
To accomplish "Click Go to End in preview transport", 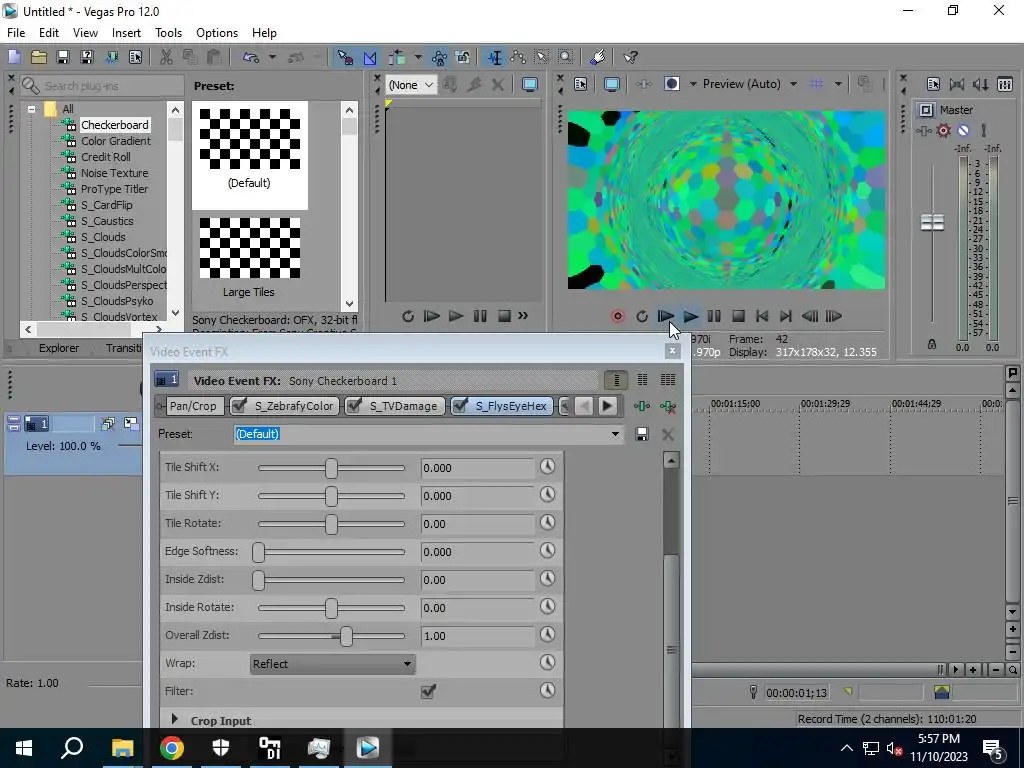I will pos(786,317).
